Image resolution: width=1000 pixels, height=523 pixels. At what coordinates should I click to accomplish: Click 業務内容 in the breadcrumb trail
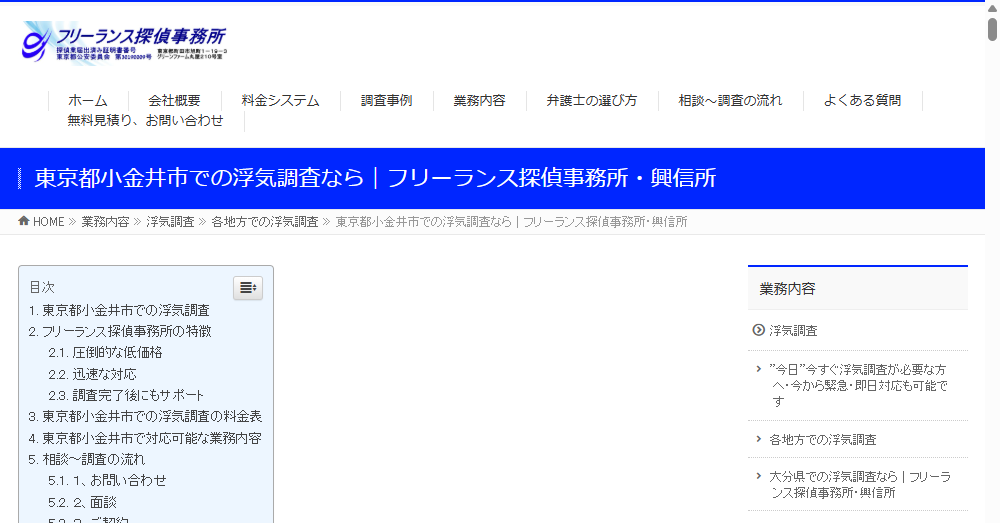pos(105,222)
